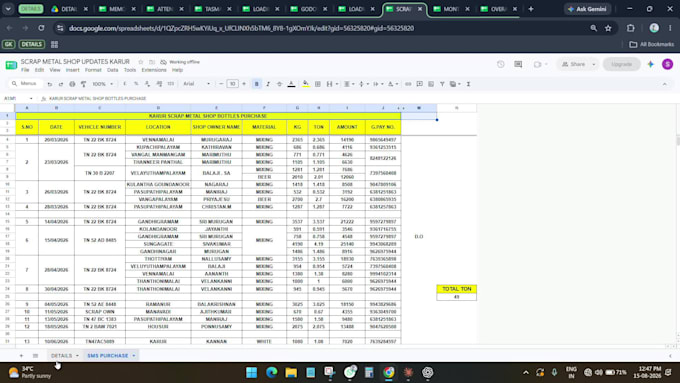This screenshot has height=383, width=680.
Task: Open text wrapping options
Action: [377, 84]
